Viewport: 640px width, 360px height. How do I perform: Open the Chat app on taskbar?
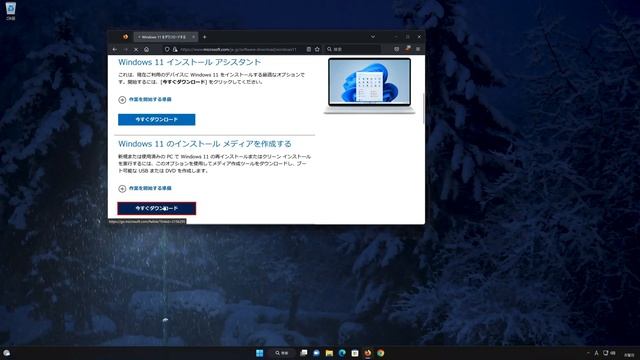click(316, 353)
